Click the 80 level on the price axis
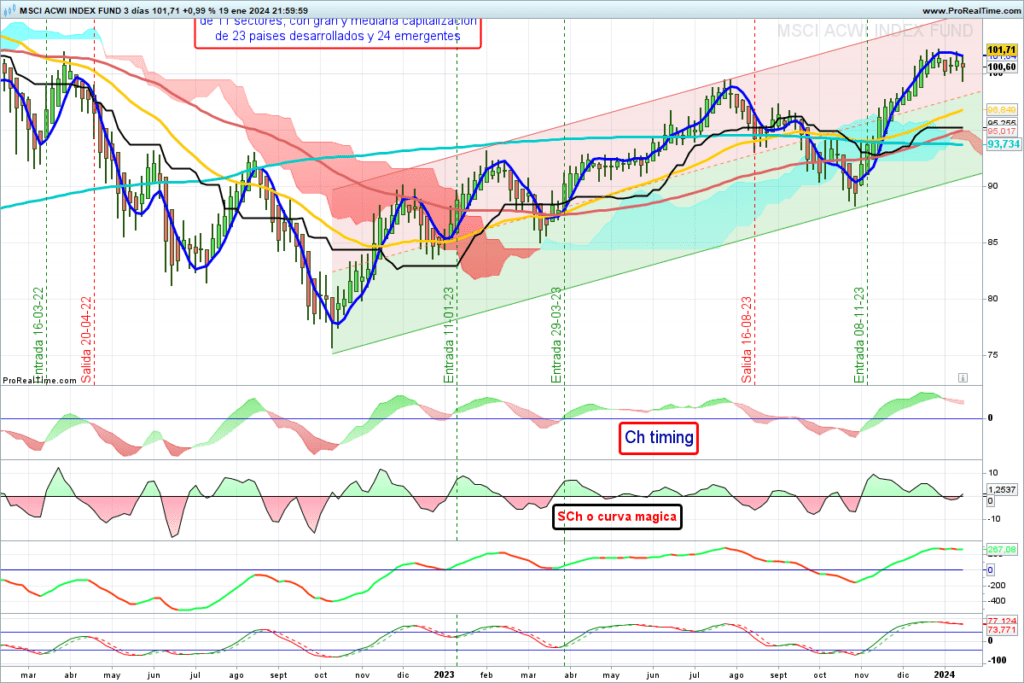Viewport: 1024px width, 683px height. 993,298
